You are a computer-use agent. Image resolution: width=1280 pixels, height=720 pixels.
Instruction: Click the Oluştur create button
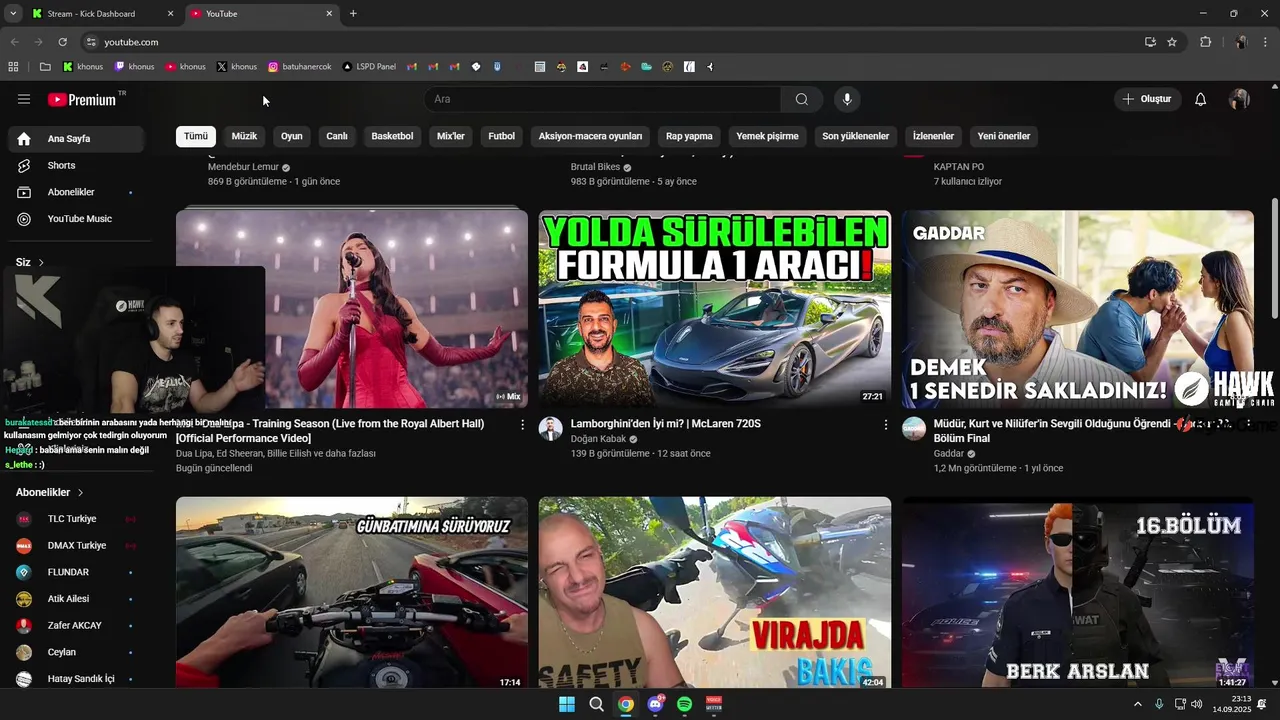[x=1148, y=99]
